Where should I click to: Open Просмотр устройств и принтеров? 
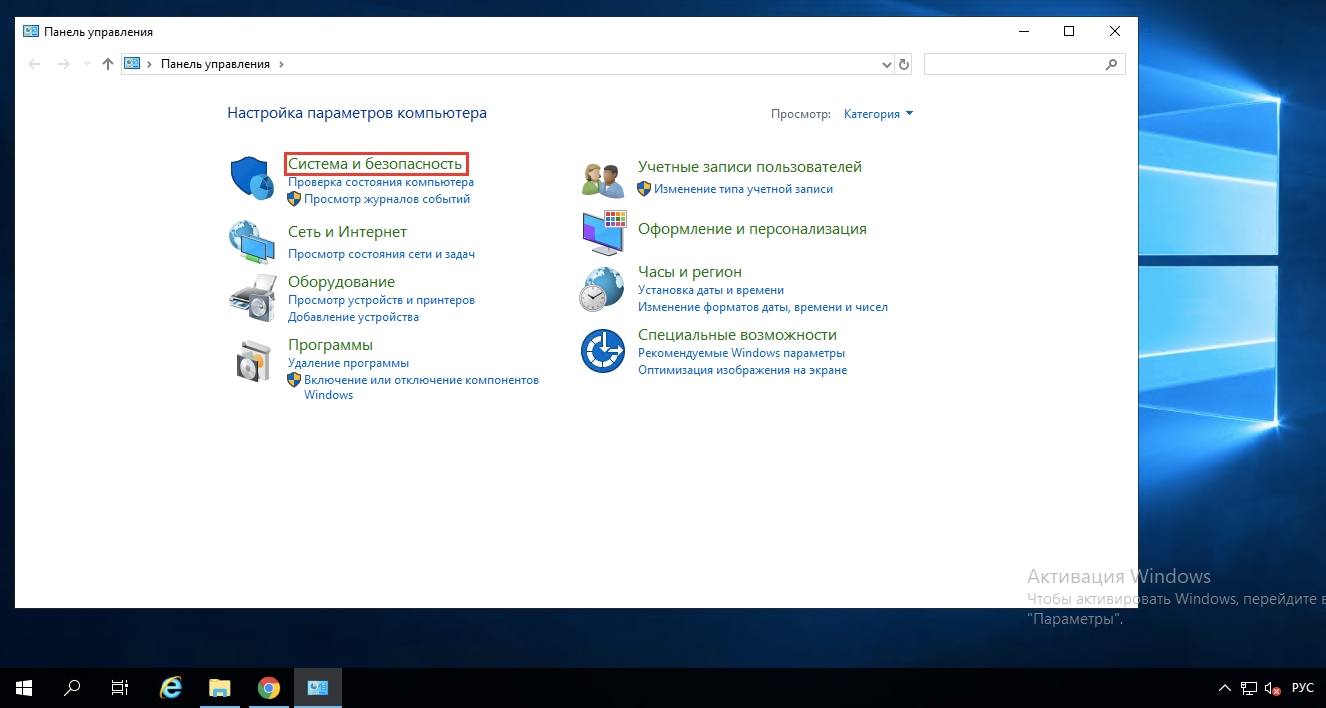pyautogui.click(x=381, y=300)
